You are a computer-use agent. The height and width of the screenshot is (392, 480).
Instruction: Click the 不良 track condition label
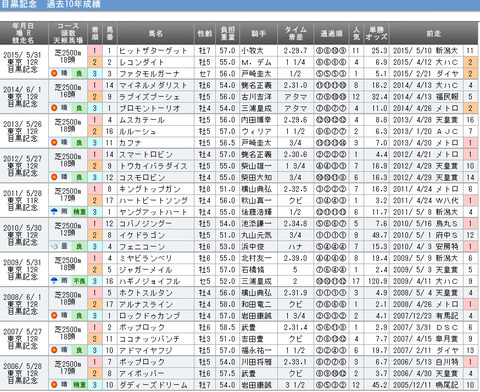coord(79,281)
